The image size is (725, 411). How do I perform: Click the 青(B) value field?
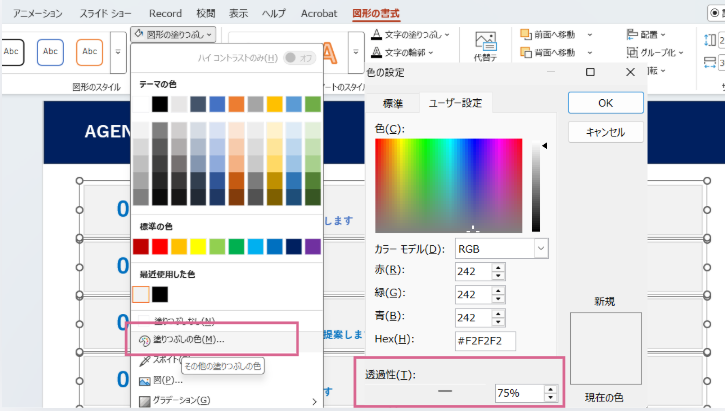pyautogui.click(x=473, y=318)
